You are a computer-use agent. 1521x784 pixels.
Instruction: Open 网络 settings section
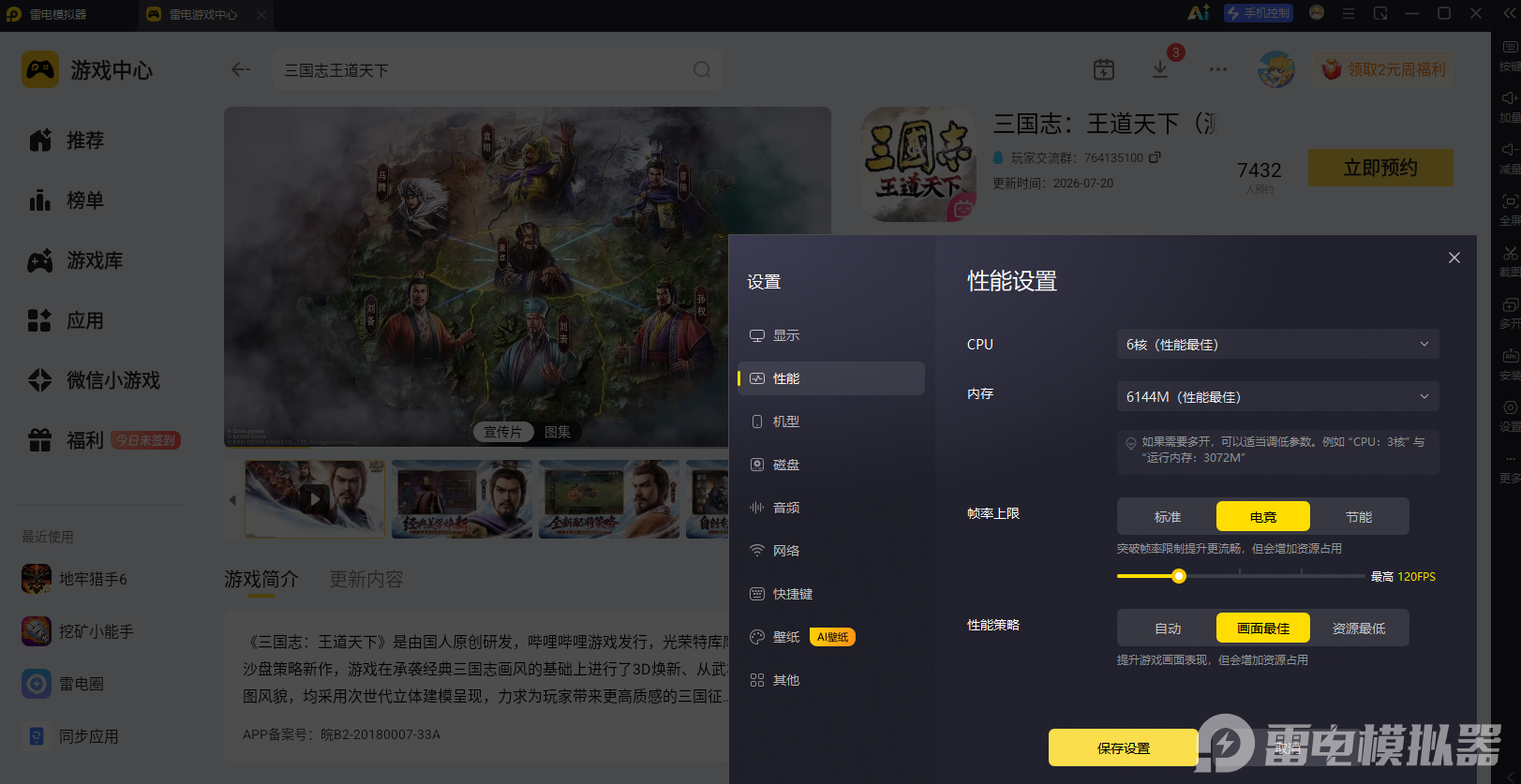pyautogui.click(x=831, y=551)
